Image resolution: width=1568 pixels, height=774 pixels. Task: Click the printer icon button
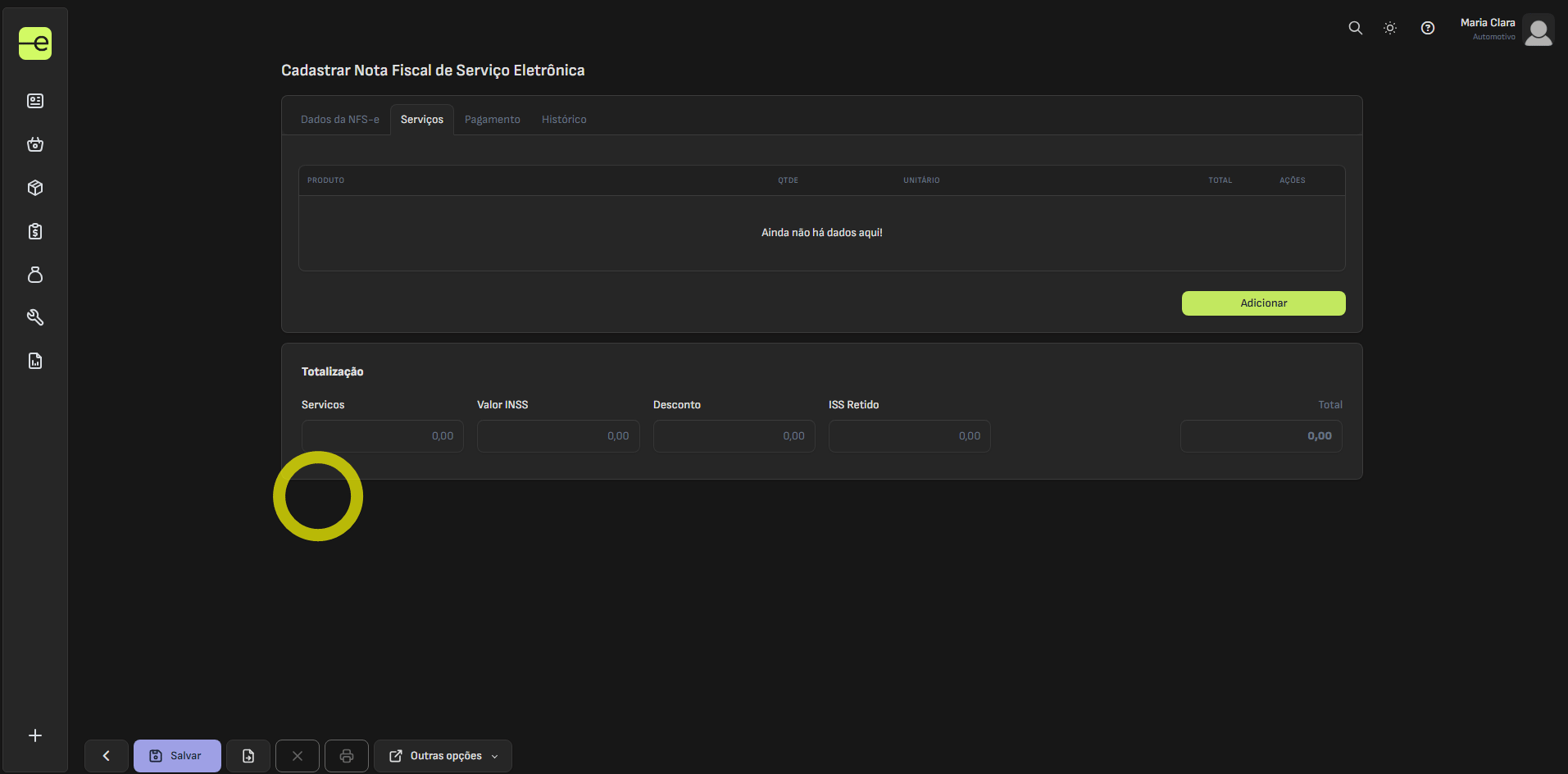click(x=347, y=756)
